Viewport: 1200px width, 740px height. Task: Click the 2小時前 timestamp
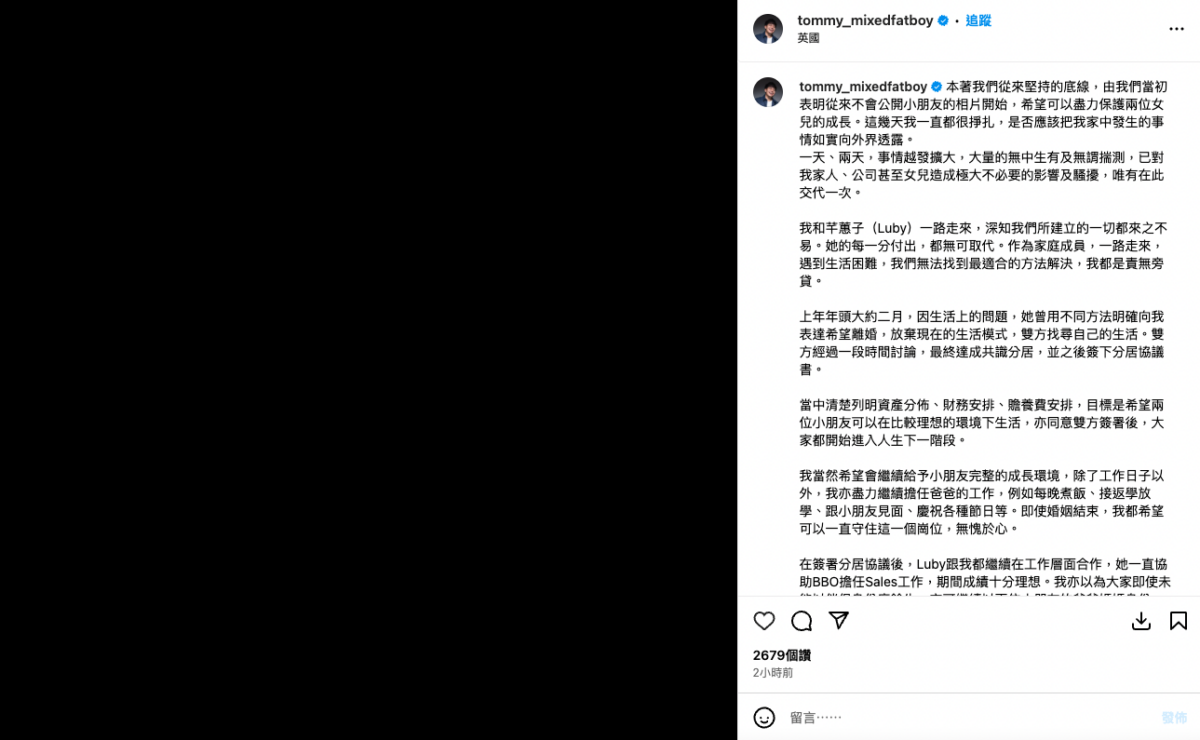(x=773, y=673)
